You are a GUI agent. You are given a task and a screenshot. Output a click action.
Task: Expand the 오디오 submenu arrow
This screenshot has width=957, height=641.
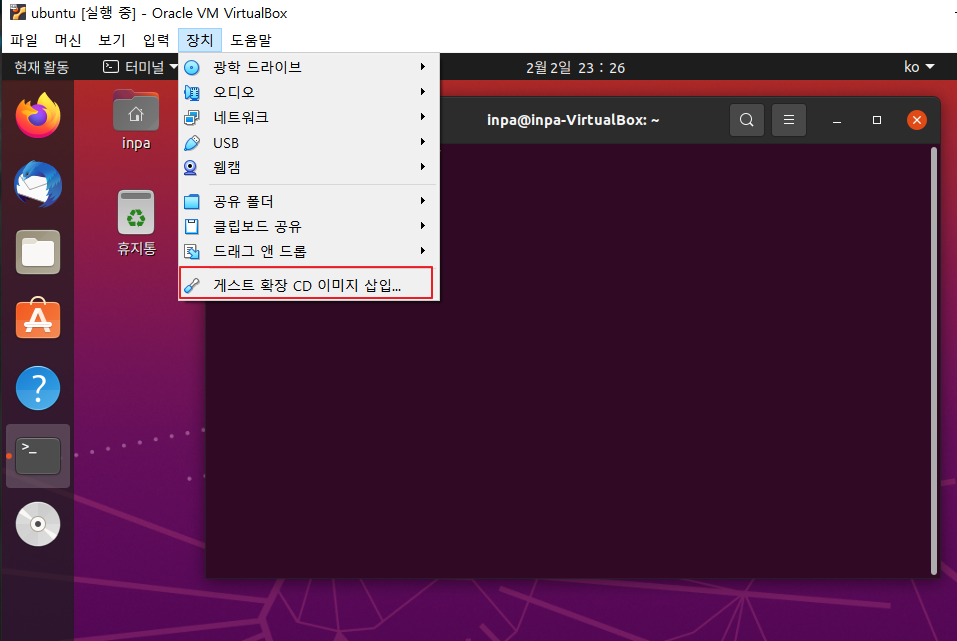[422, 92]
